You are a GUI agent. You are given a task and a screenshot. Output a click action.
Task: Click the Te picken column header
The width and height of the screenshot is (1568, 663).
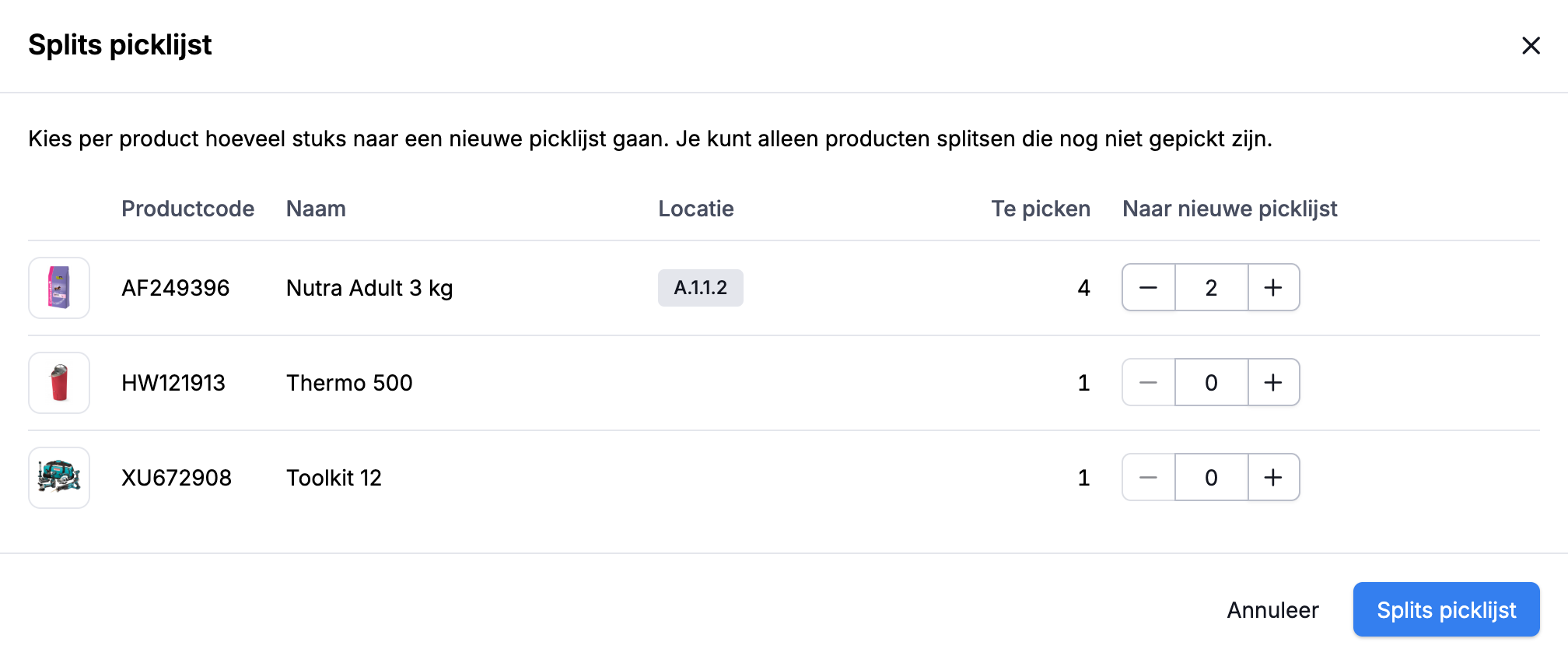pos(1041,209)
